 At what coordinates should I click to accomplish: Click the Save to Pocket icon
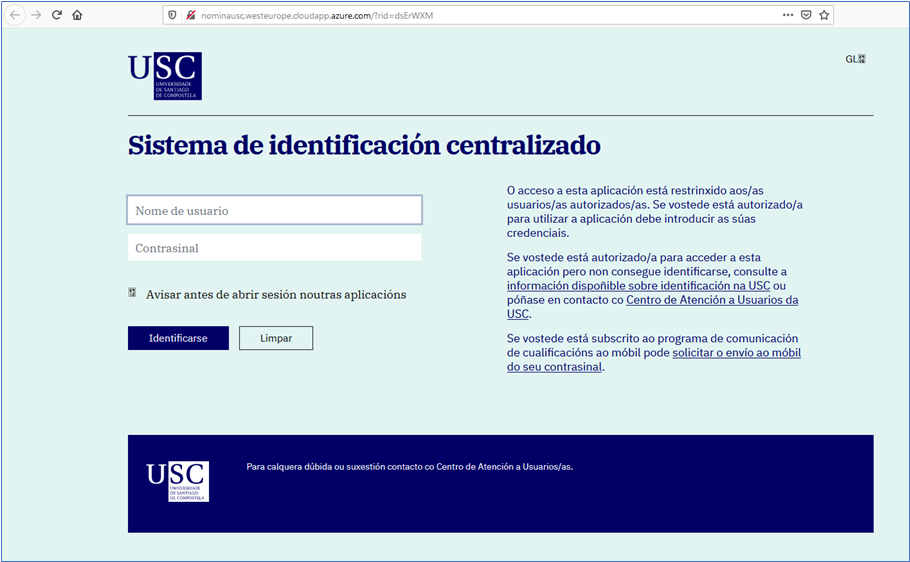[806, 15]
